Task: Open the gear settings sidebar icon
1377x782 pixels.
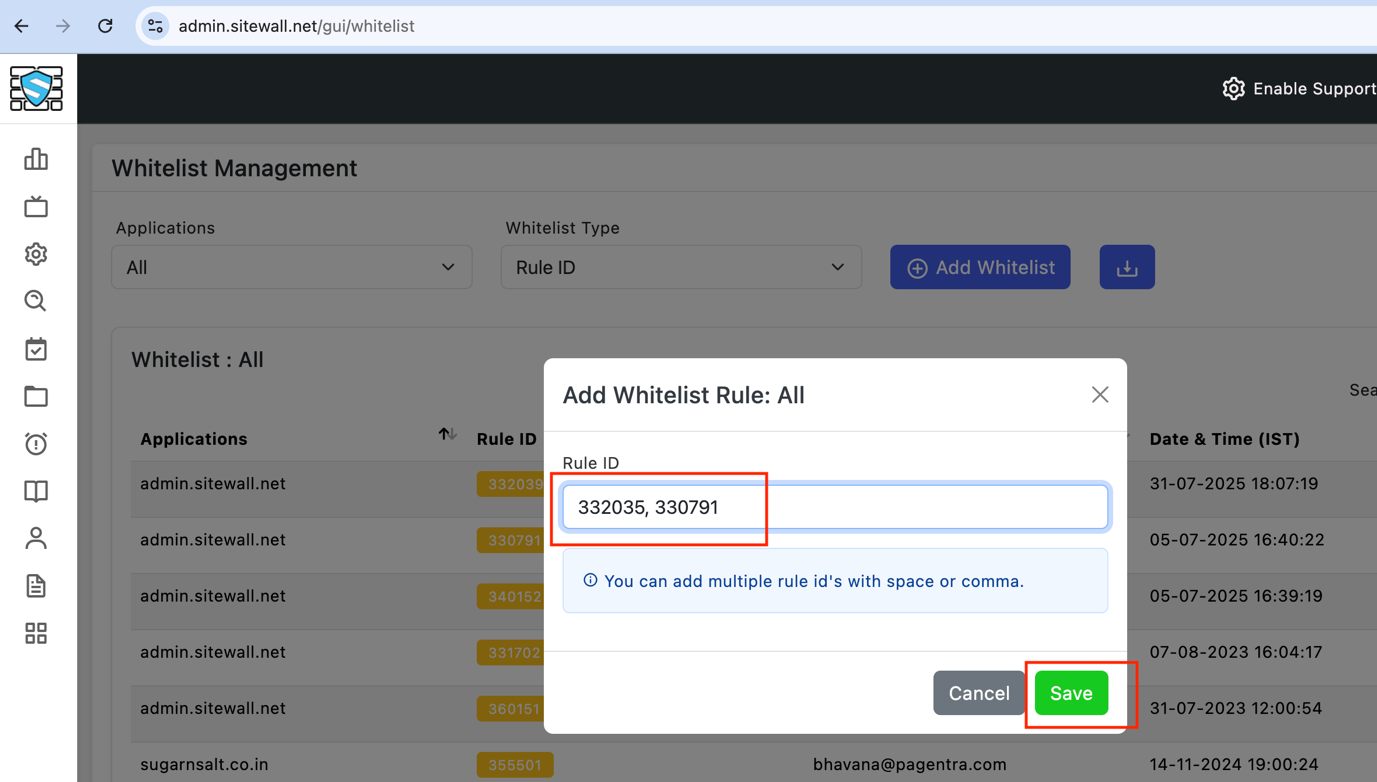Action: point(36,254)
